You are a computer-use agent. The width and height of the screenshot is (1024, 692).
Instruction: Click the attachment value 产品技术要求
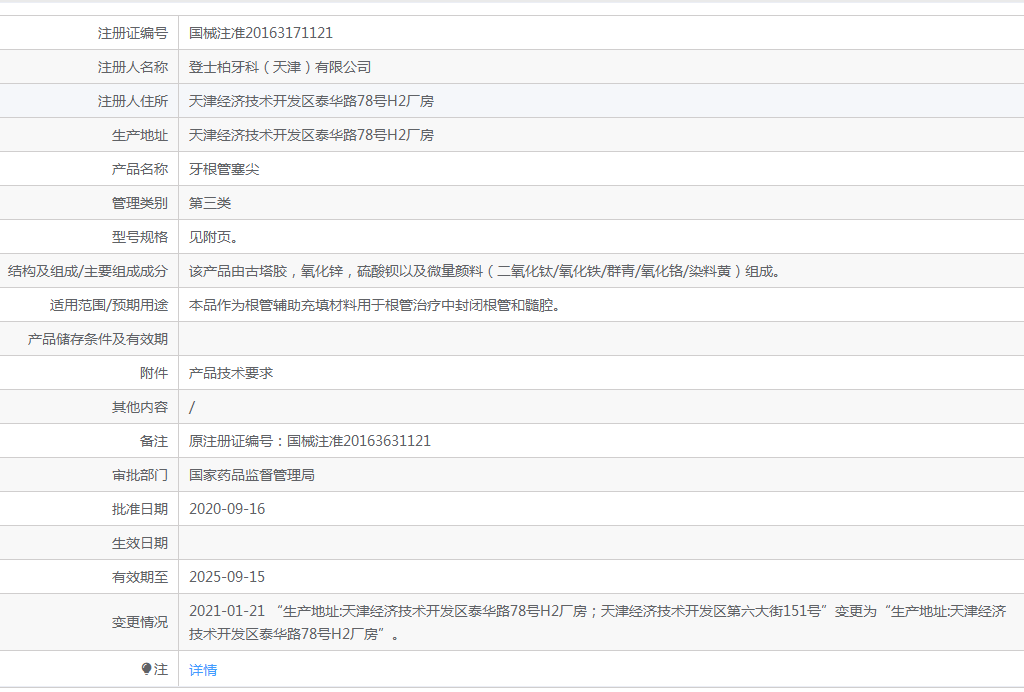(231, 373)
